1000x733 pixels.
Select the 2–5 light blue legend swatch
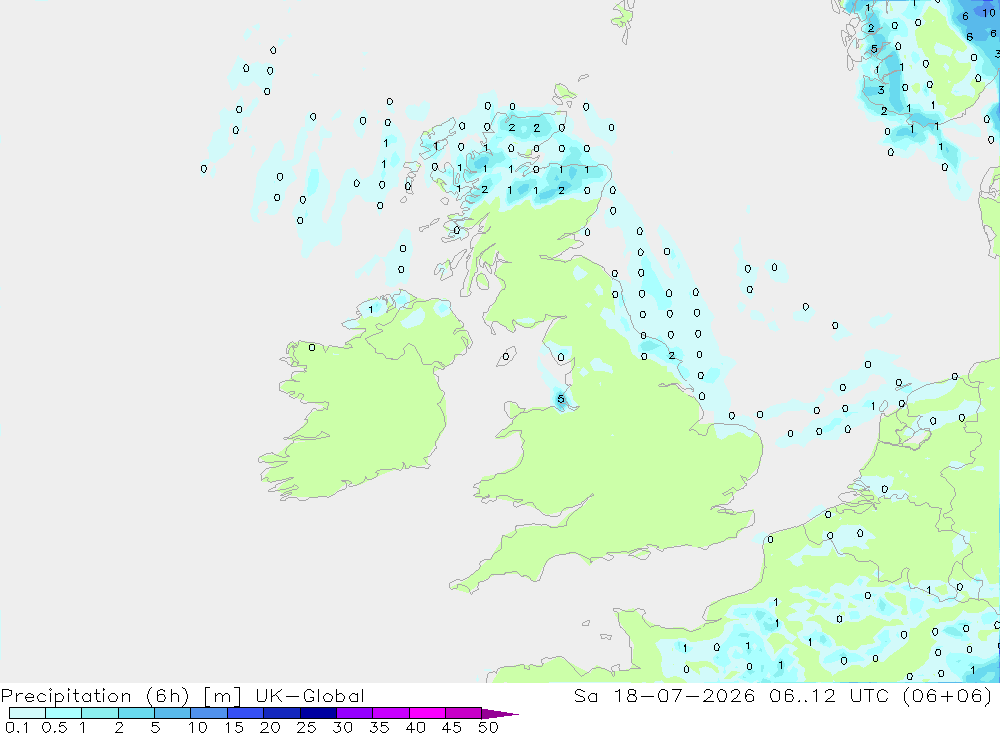pyautogui.click(x=136, y=713)
